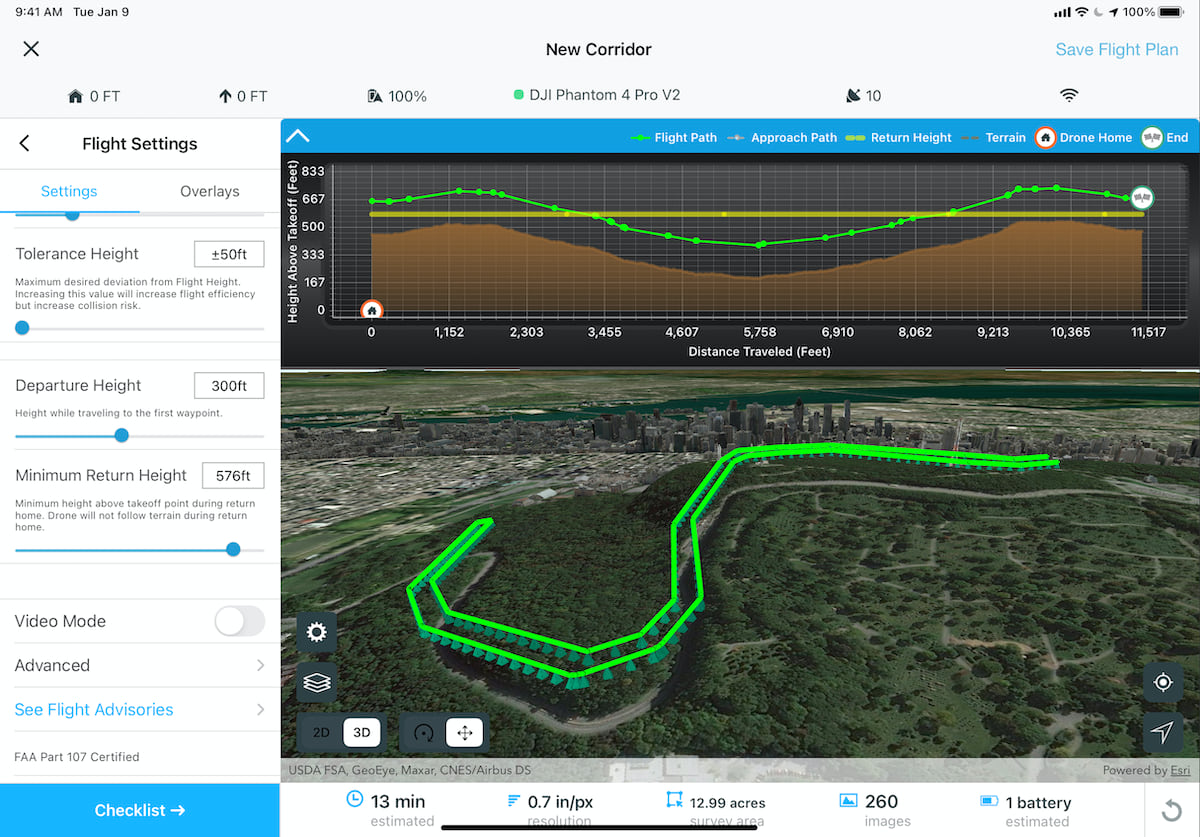Image resolution: width=1200 pixels, height=837 pixels.
Task: Click the Tolerance Height input field
Action: pyautogui.click(x=229, y=253)
